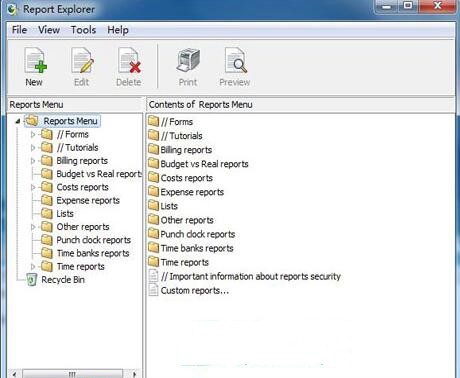Click the reports security document icon

pos(153,276)
